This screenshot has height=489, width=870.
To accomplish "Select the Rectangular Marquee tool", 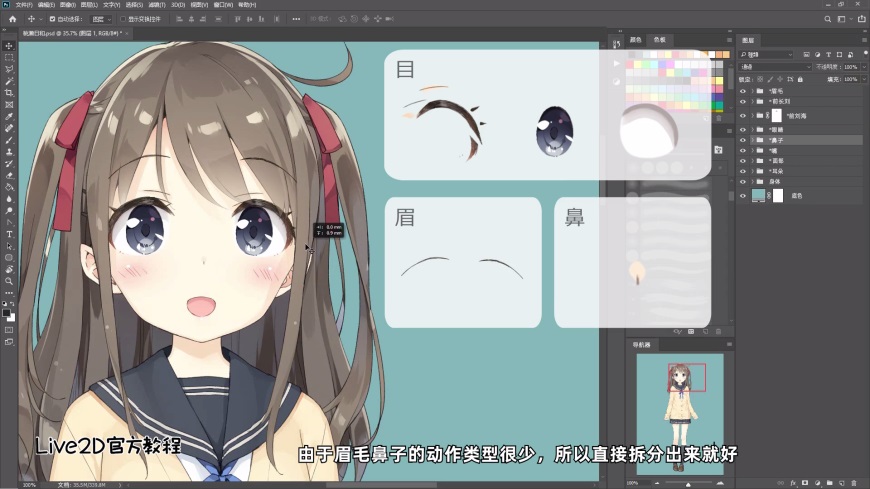I will tap(9, 58).
